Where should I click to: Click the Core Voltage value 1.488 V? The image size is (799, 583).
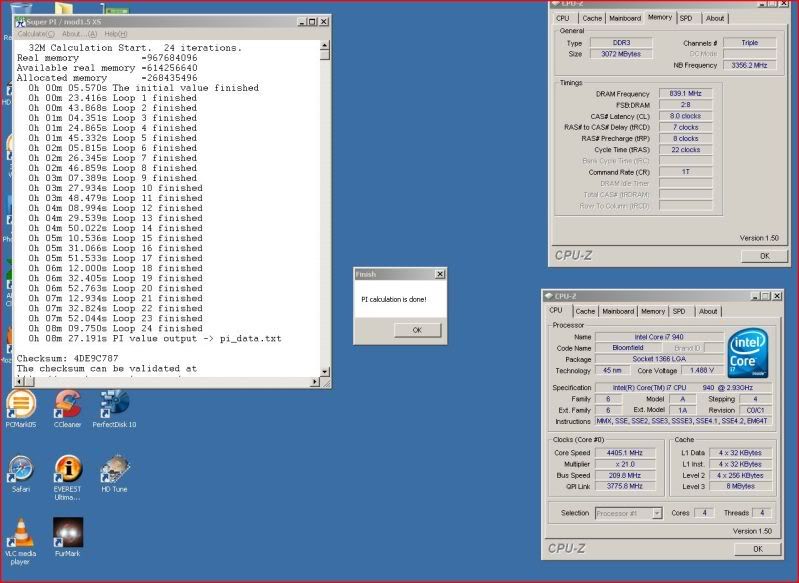(702, 370)
